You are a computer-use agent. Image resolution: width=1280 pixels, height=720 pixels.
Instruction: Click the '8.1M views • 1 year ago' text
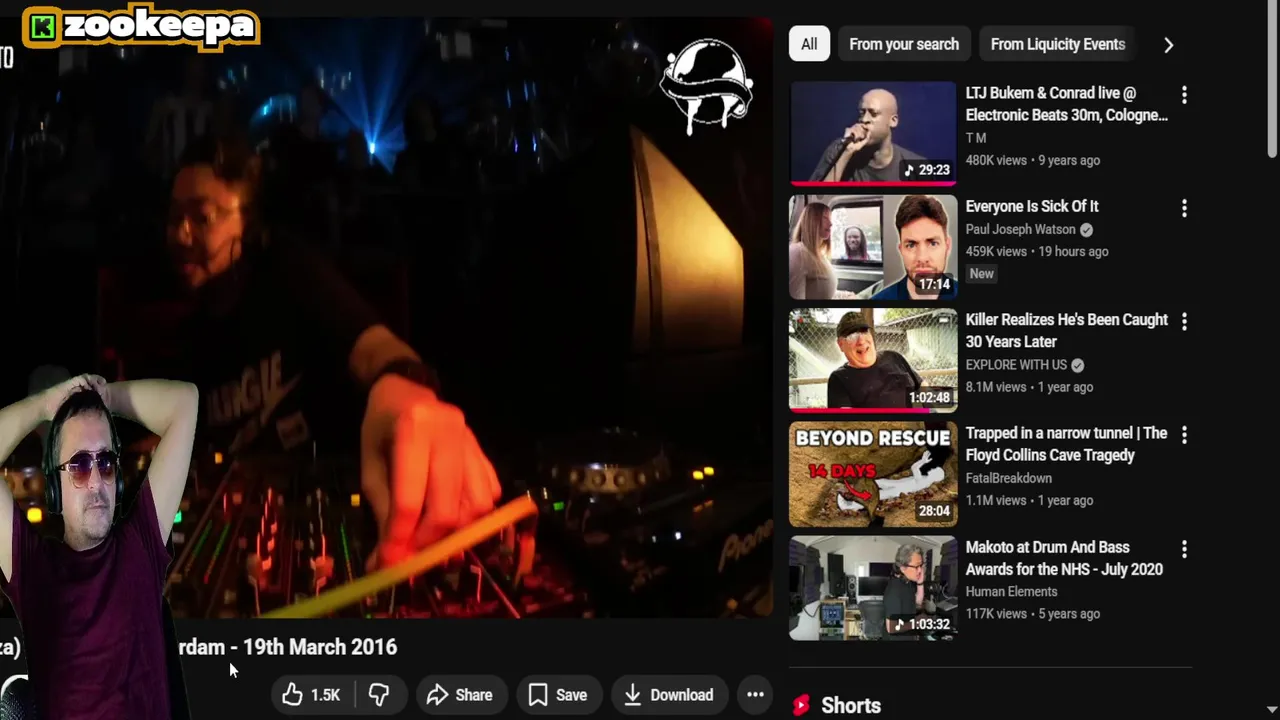tap(1029, 387)
